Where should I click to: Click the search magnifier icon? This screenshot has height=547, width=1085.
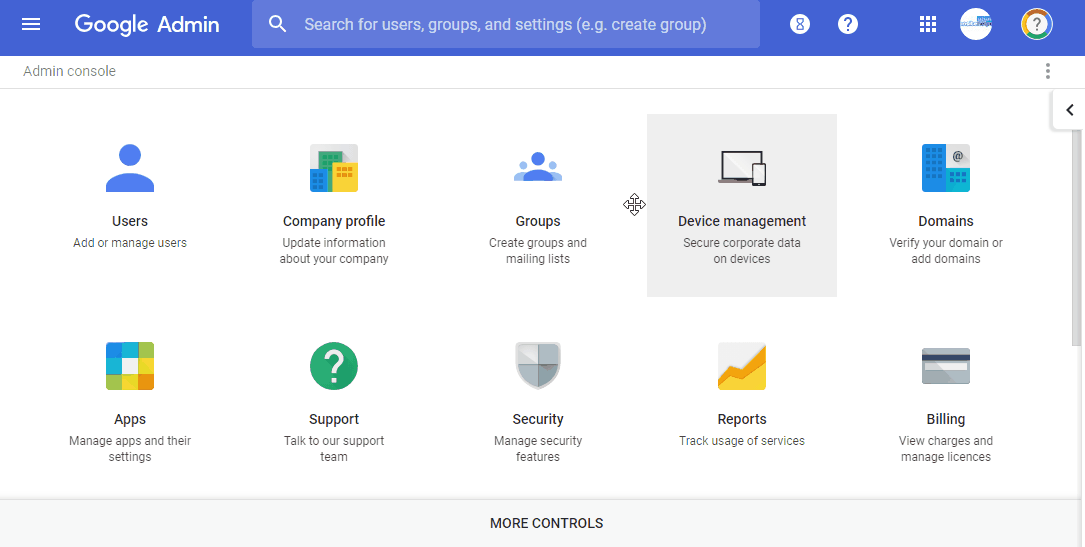click(x=277, y=24)
